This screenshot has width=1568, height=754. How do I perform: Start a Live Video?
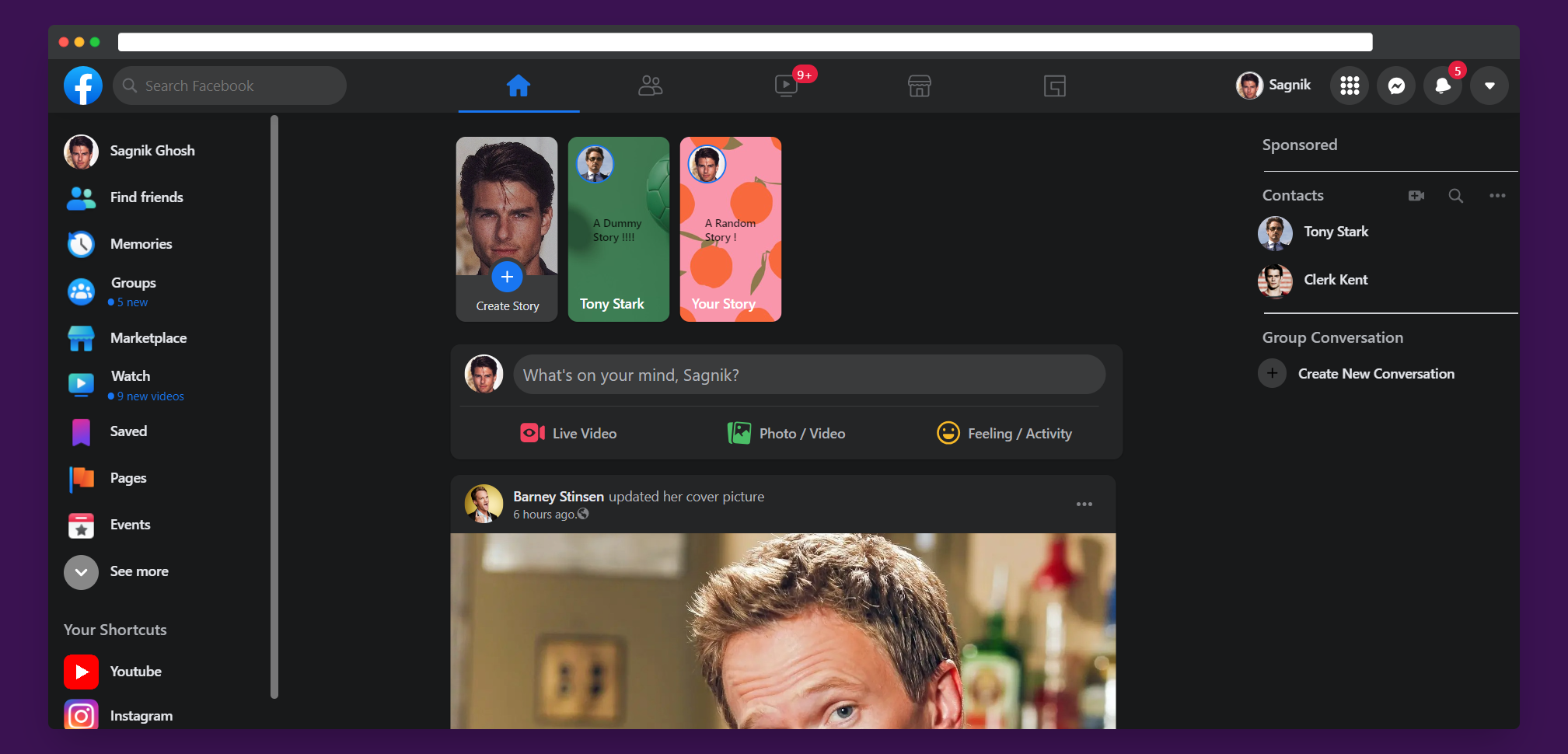click(567, 433)
